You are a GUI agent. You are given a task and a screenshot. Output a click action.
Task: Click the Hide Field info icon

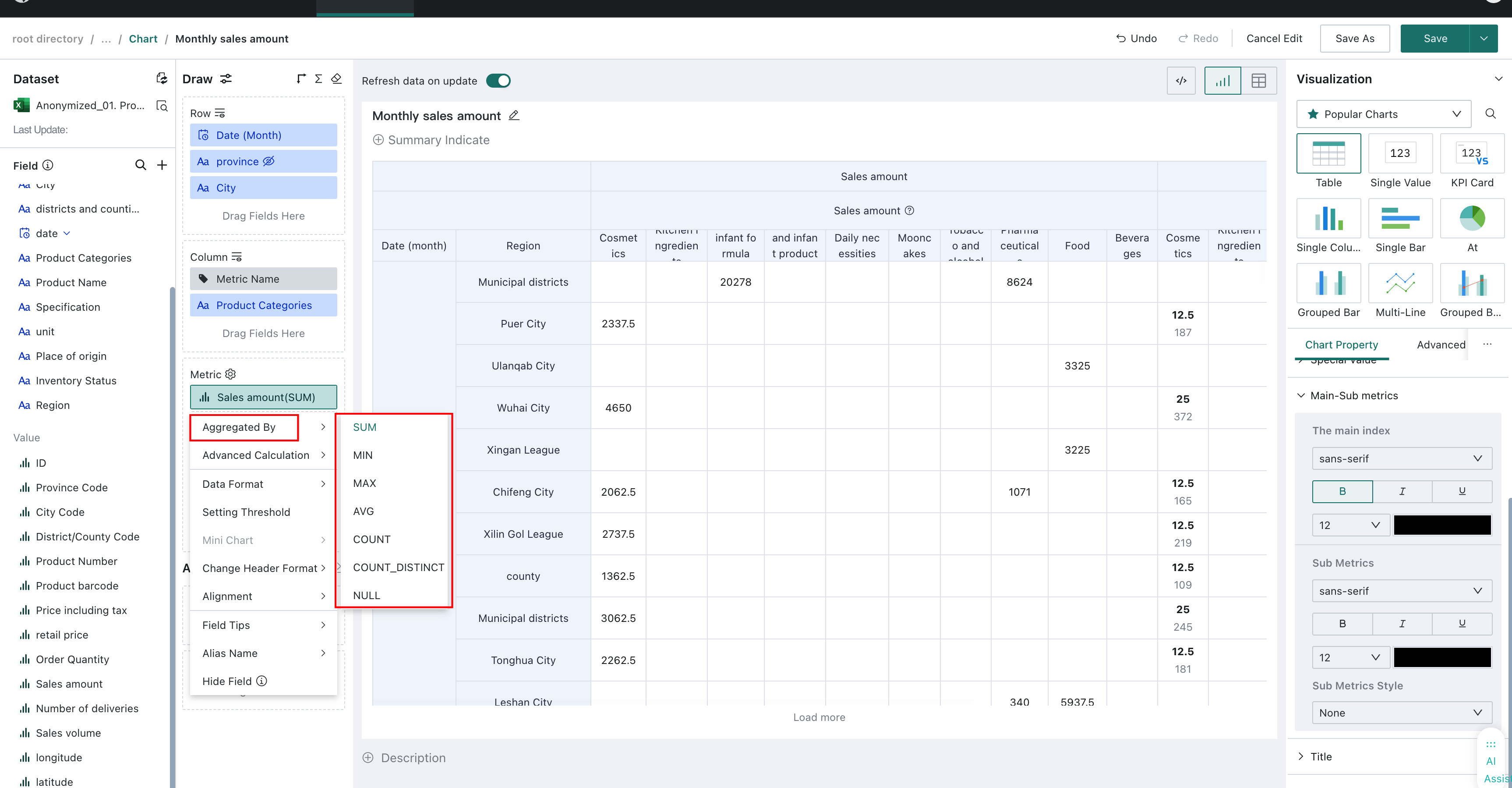click(x=262, y=681)
